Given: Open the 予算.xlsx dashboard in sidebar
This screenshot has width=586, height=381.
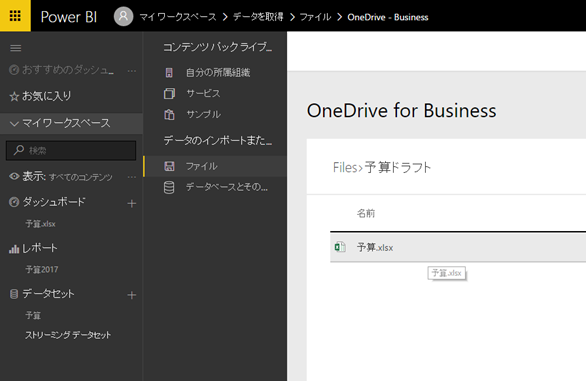Looking at the screenshot, I should [x=40, y=224].
